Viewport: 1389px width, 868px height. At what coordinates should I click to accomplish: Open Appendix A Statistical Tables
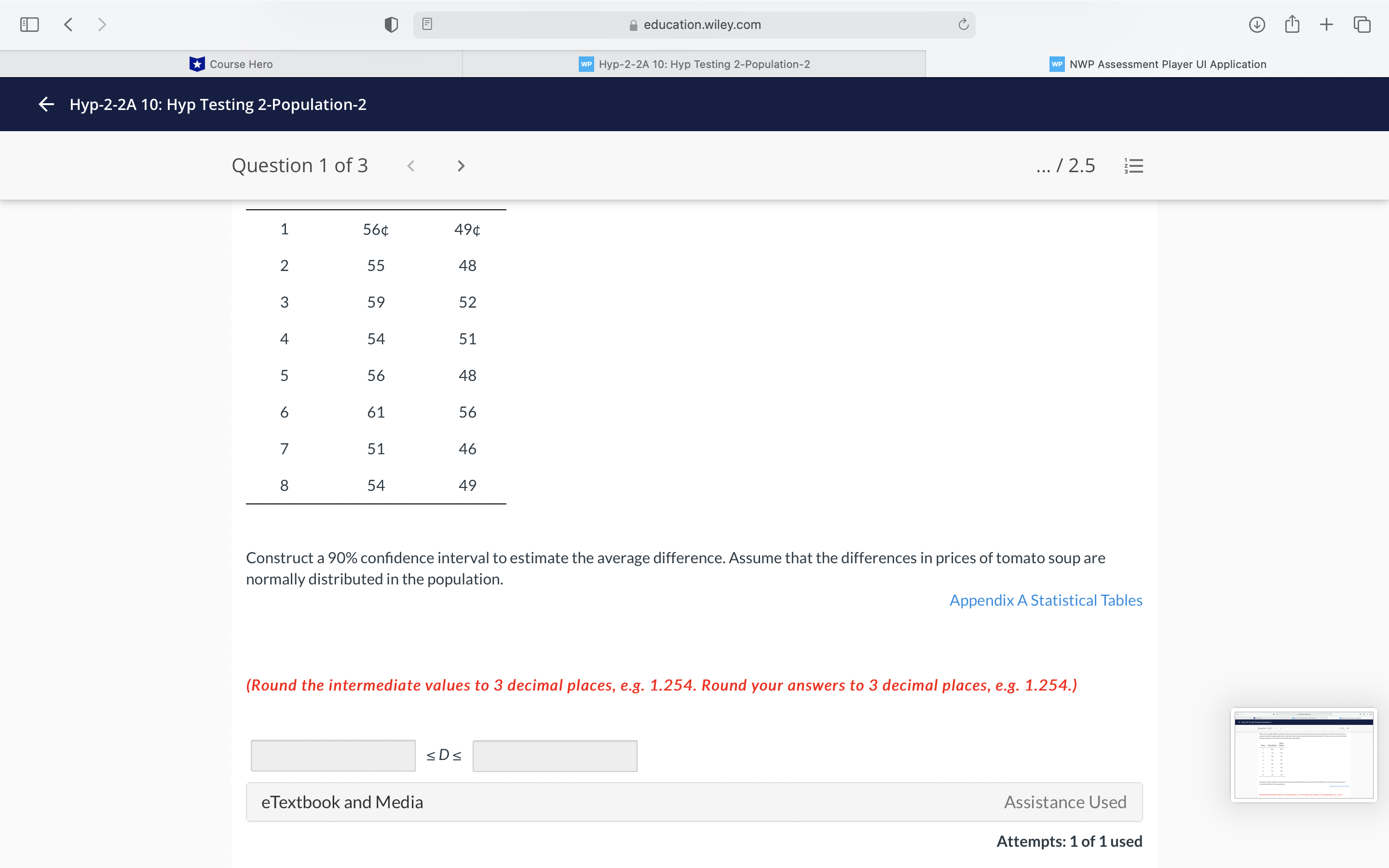(1045, 600)
